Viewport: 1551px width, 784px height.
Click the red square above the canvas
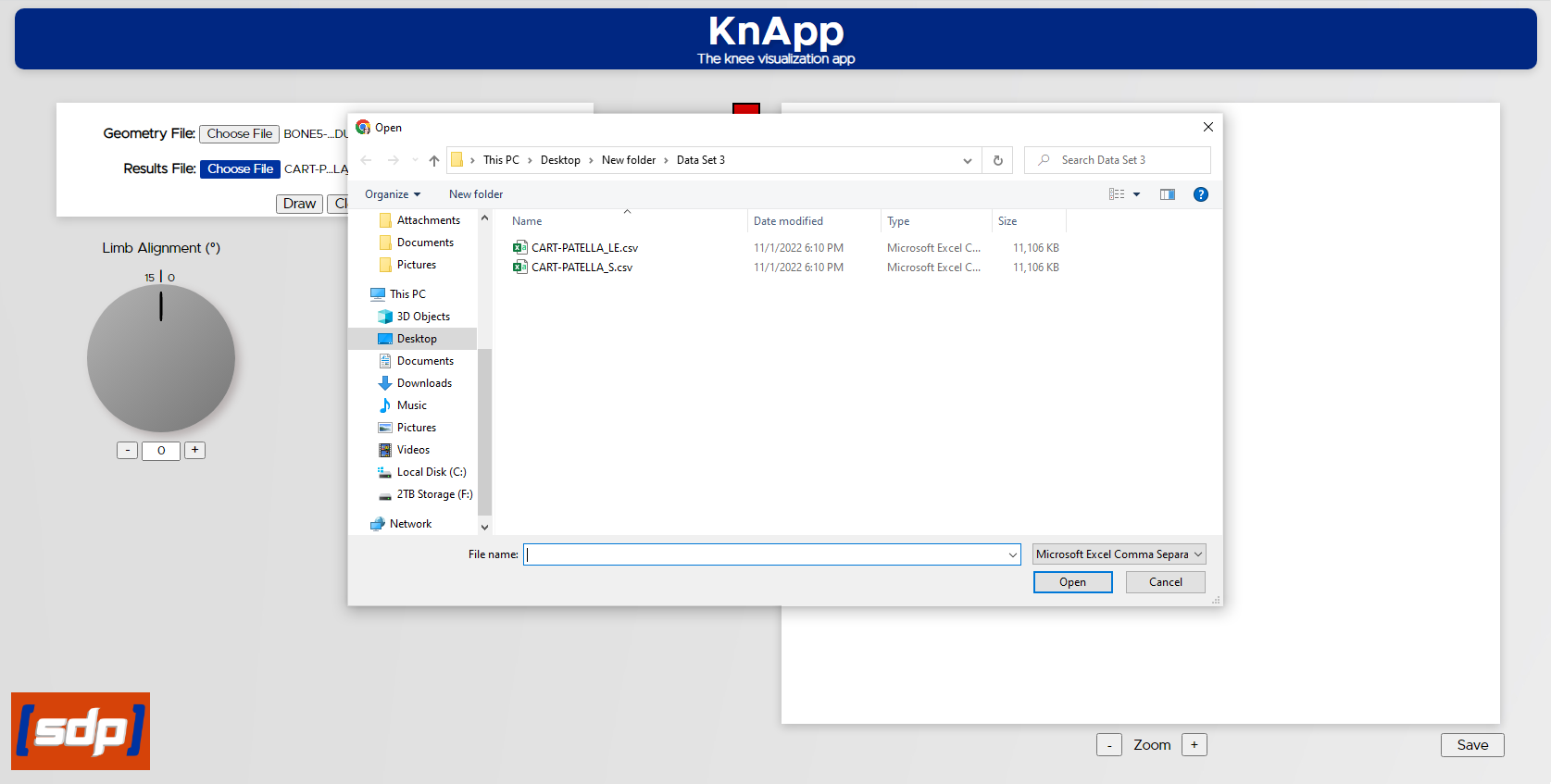tap(746, 108)
